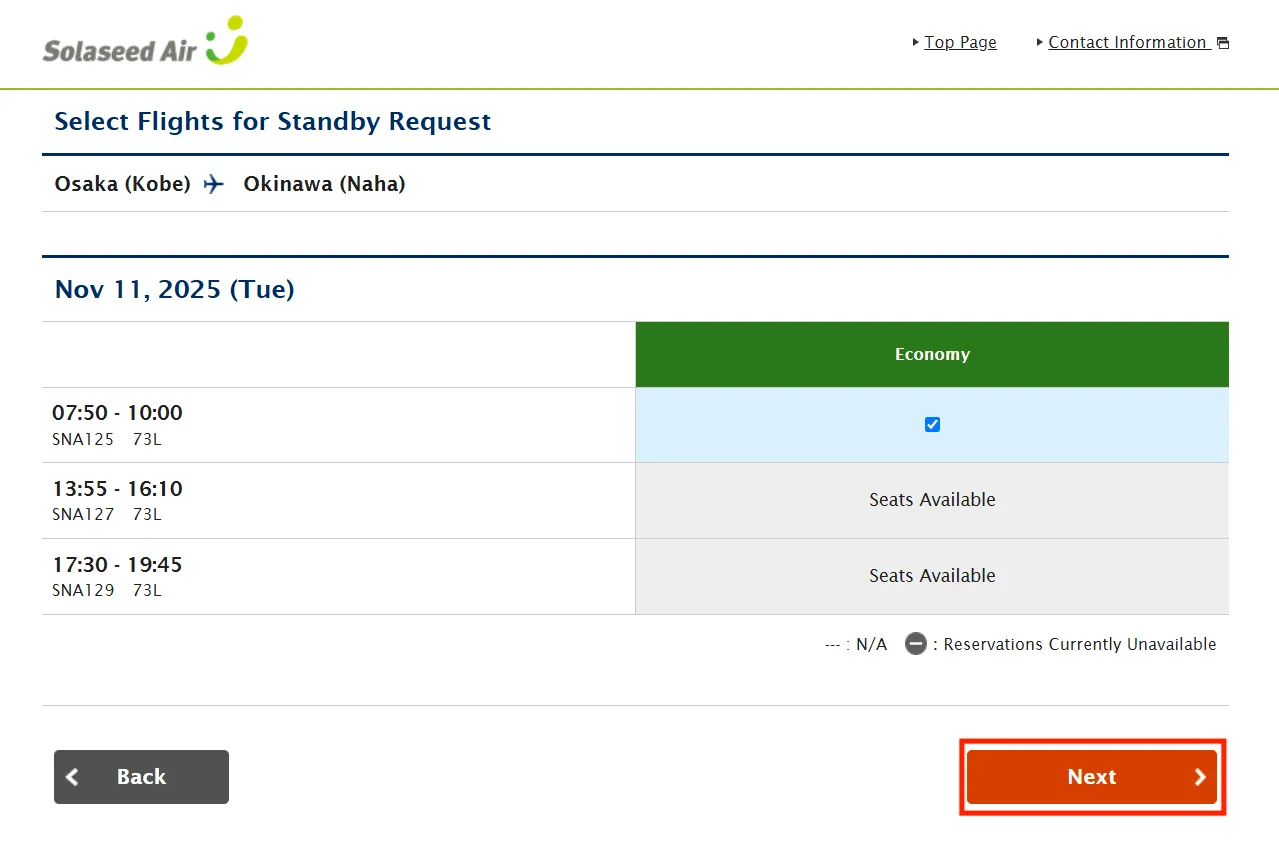
Task: Click the Solaseed Air logo
Action: click(x=145, y=42)
